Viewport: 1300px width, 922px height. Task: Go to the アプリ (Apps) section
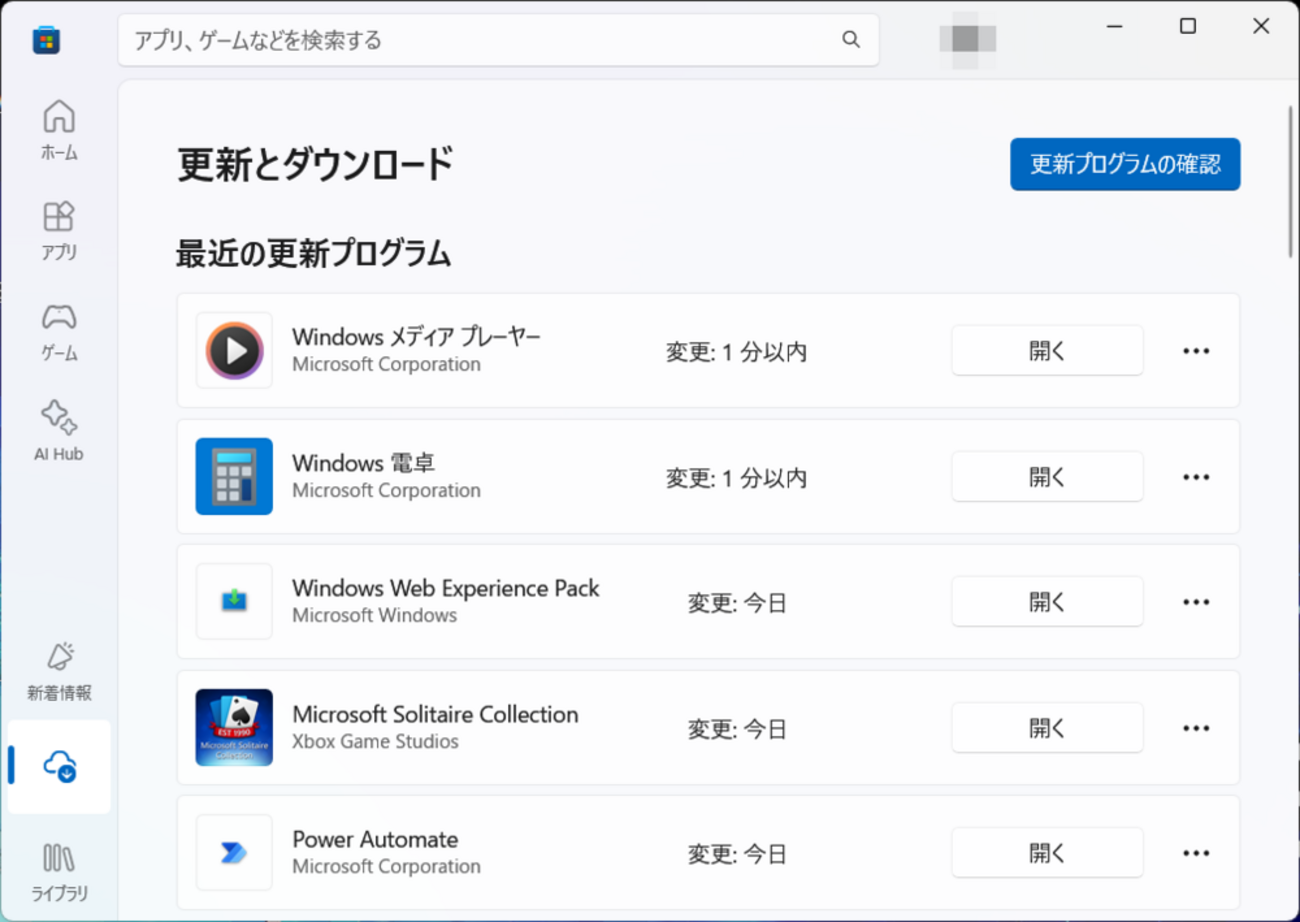pos(59,229)
